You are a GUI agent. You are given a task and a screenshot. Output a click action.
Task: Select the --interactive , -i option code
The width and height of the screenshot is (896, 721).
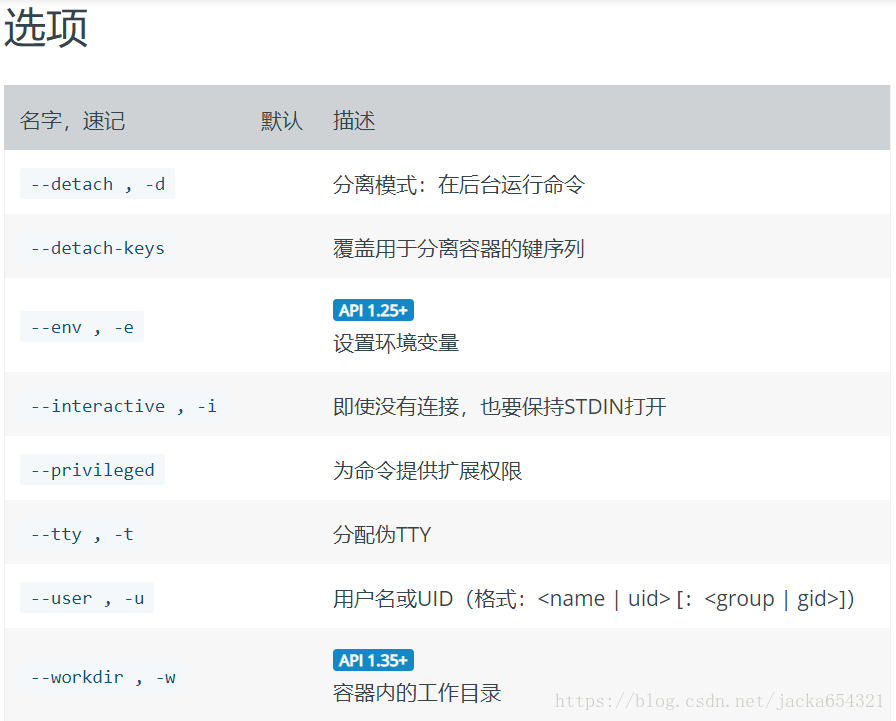123,406
